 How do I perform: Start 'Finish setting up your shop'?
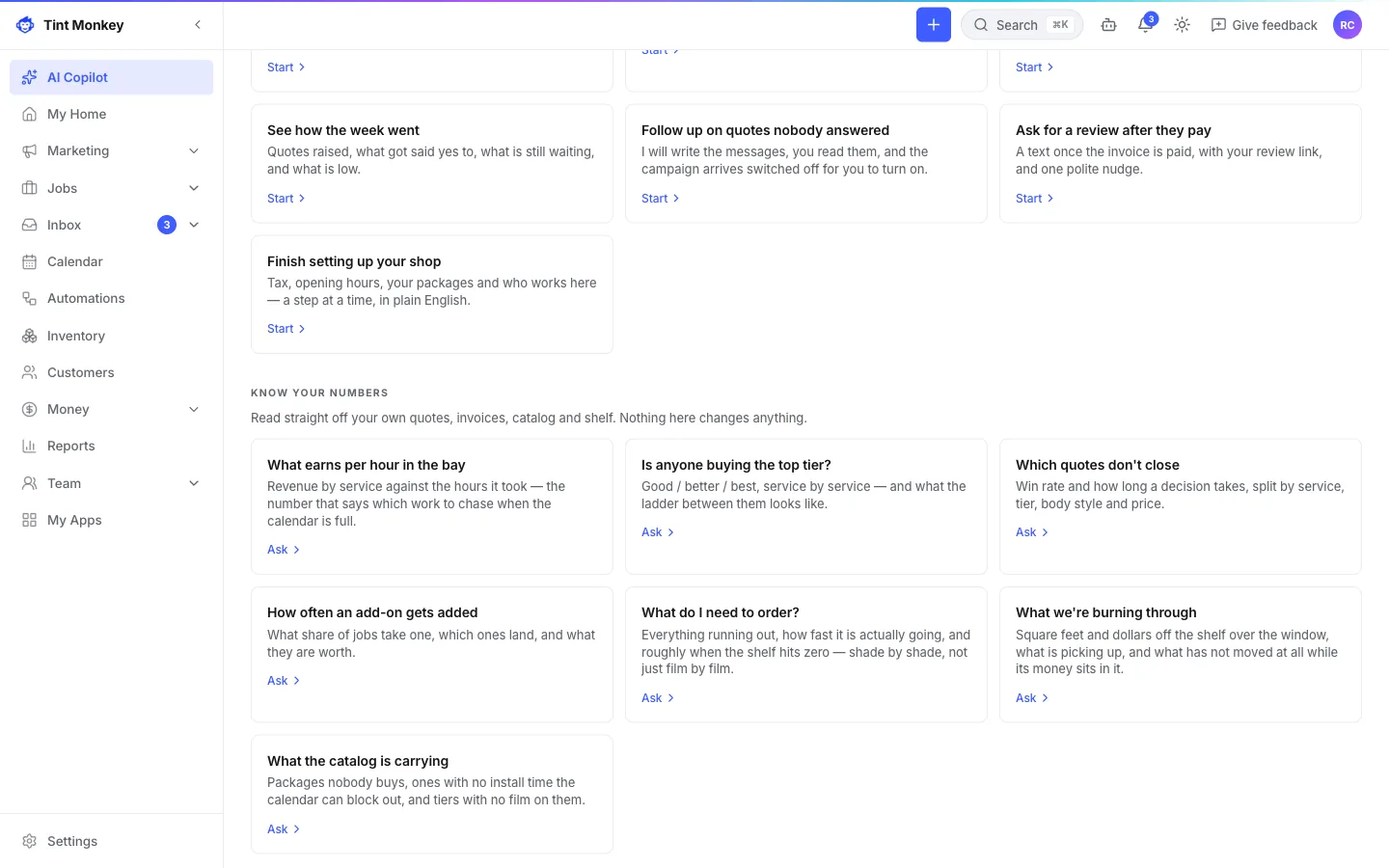[x=286, y=329]
